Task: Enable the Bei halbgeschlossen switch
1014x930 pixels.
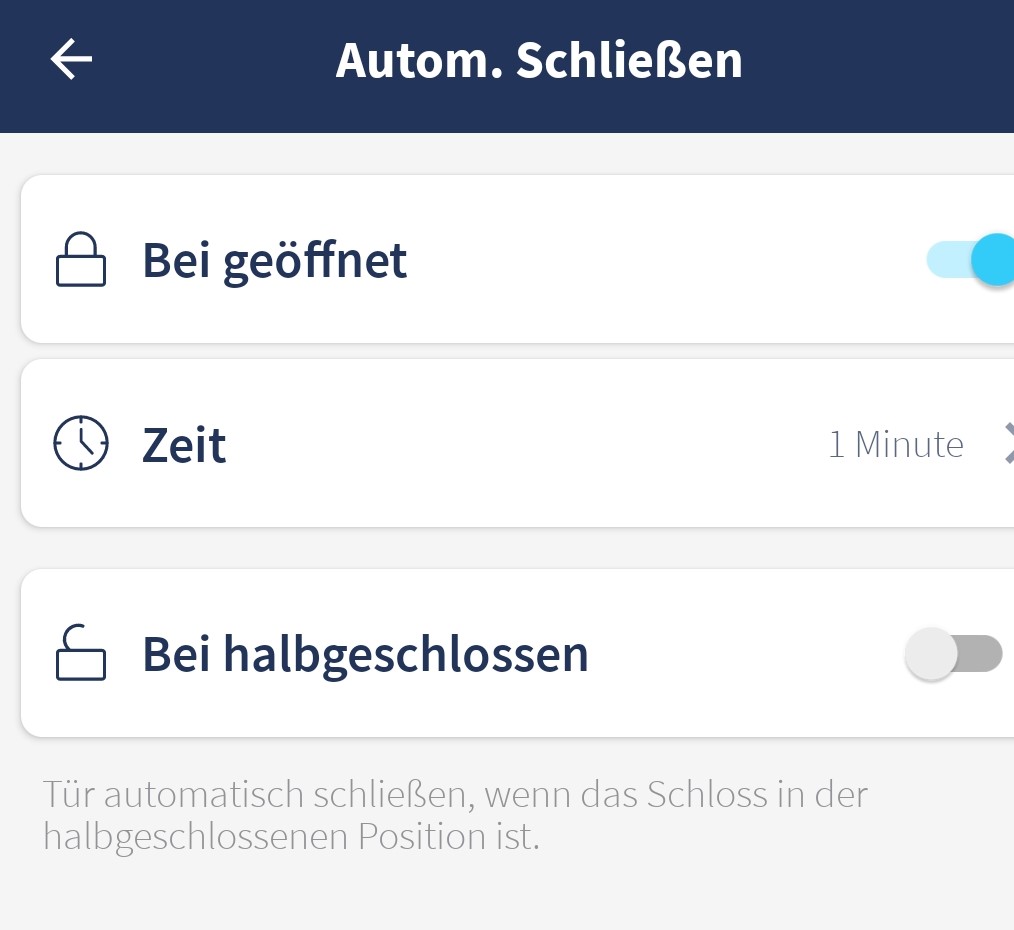Action: pos(954,653)
